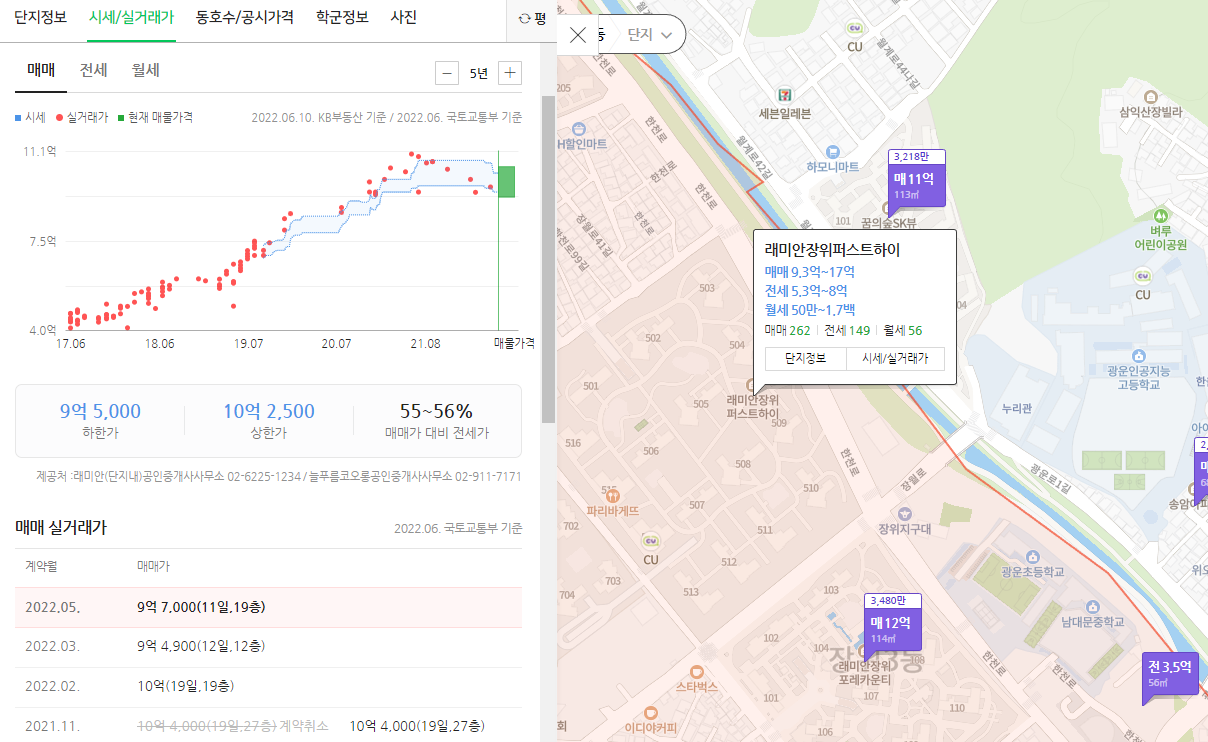Click the 장위지구대 label on map
The image size is (1208, 742).
click(904, 528)
